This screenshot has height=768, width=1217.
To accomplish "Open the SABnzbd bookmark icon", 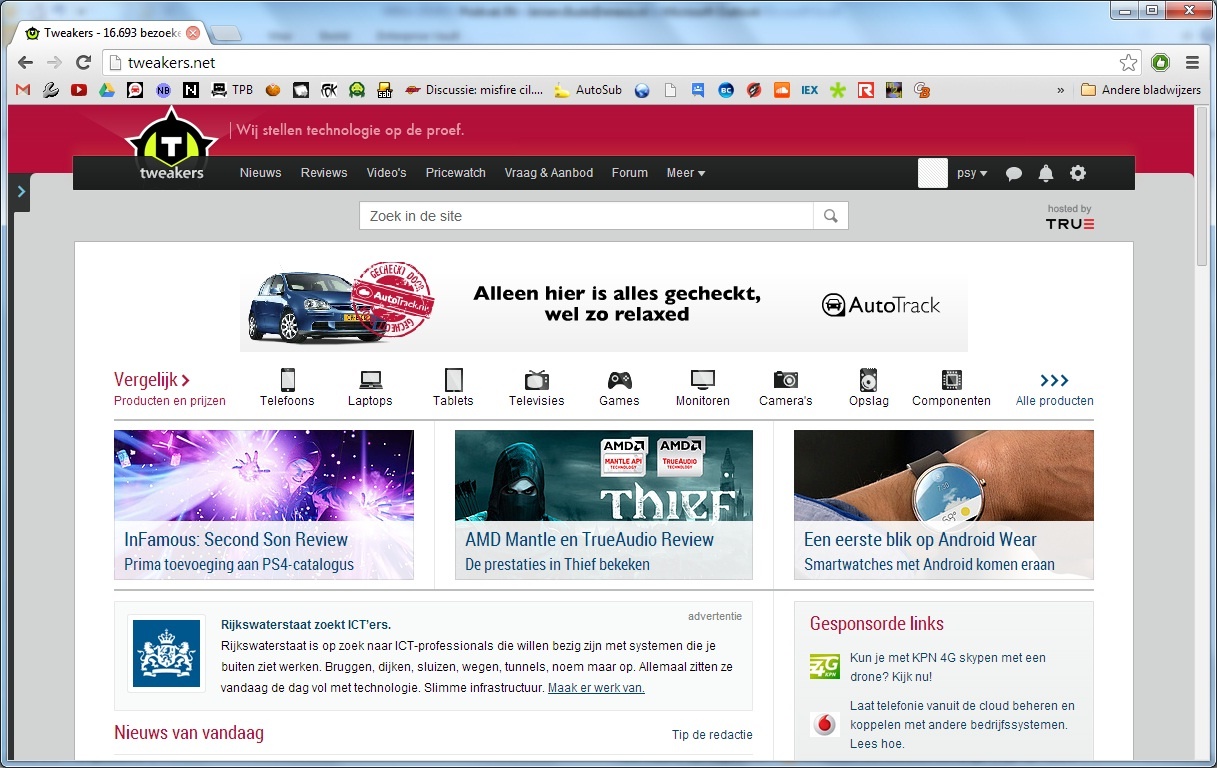I will point(384,90).
